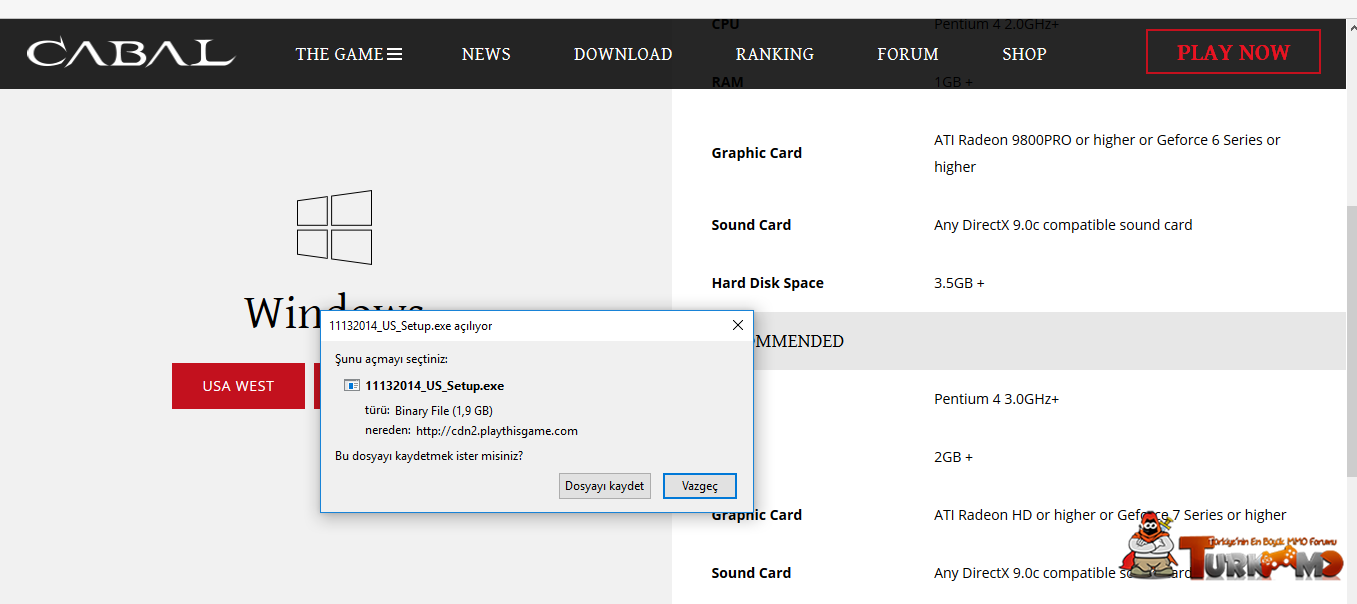The height and width of the screenshot is (604, 1357).
Task: Cancel the download with Vazgeç
Action: (x=700, y=486)
